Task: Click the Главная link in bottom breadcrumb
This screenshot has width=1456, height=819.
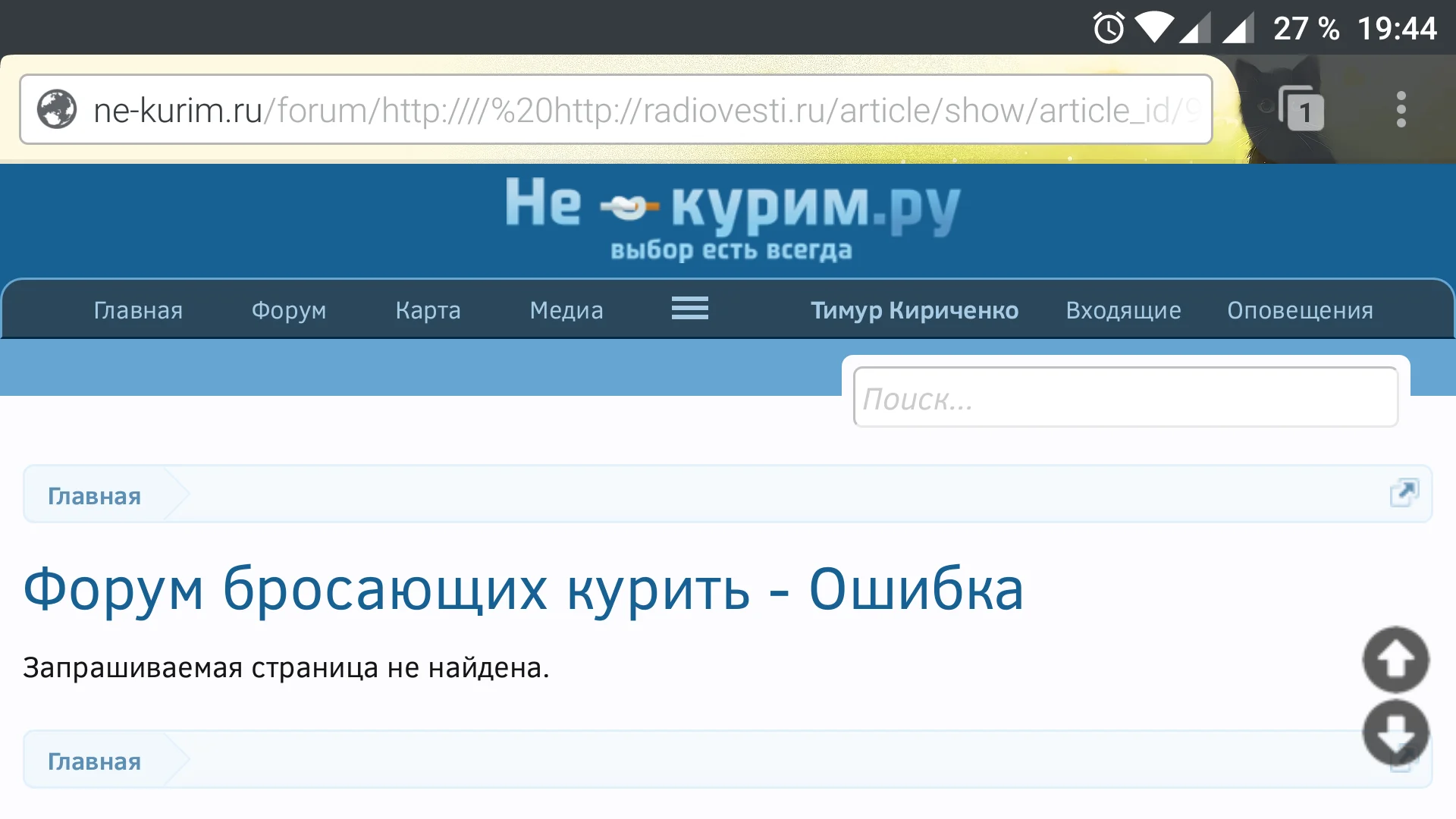Action: click(x=94, y=761)
